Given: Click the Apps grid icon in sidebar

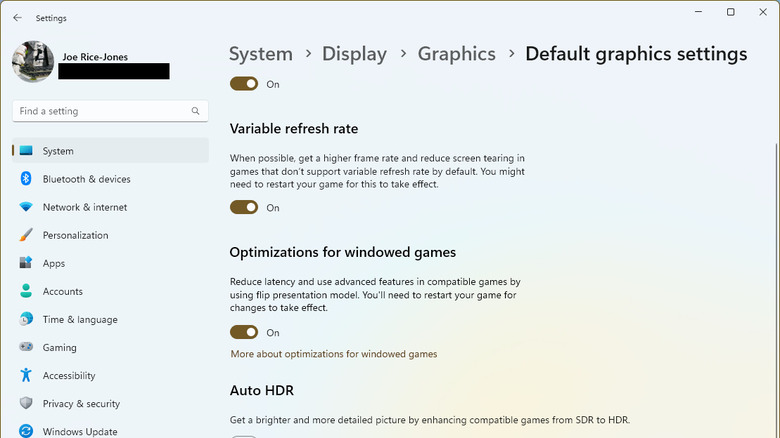Looking at the screenshot, I should point(26,263).
